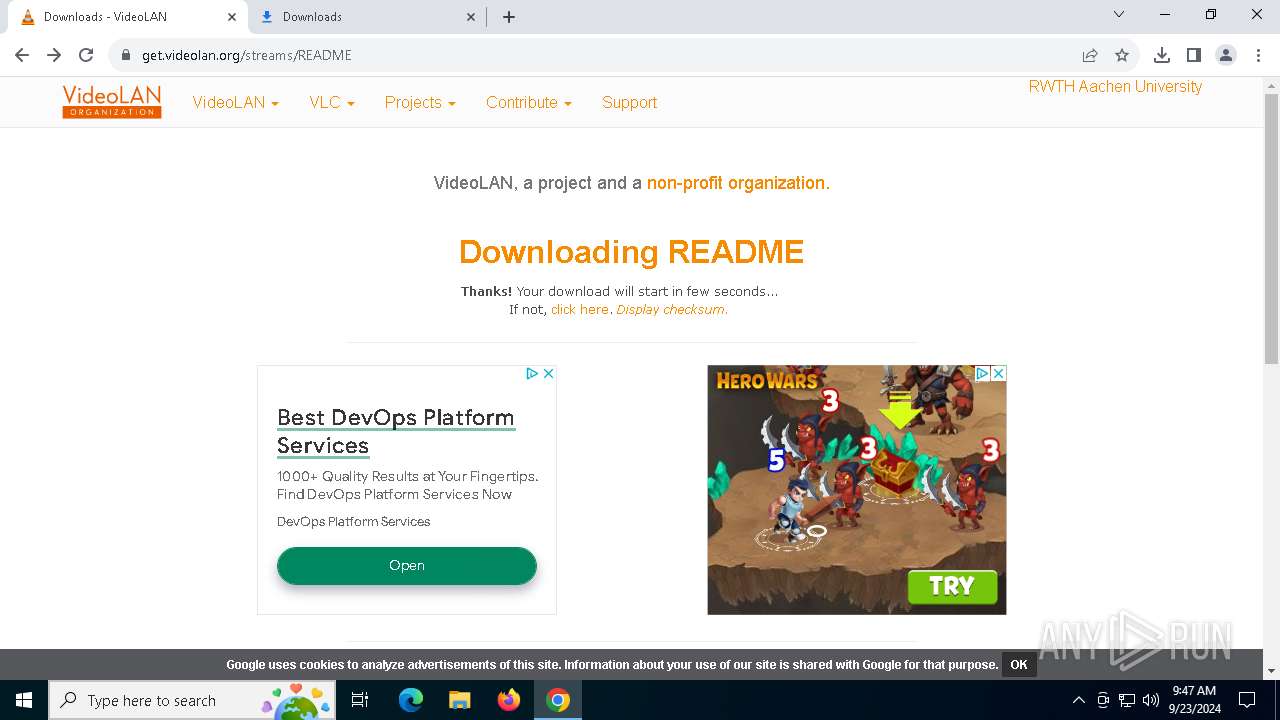The width and height of the screenshot is (1280, 720).
Task: Close the Downloads - VideoLAN tab
Action: (x=232, y=17)
